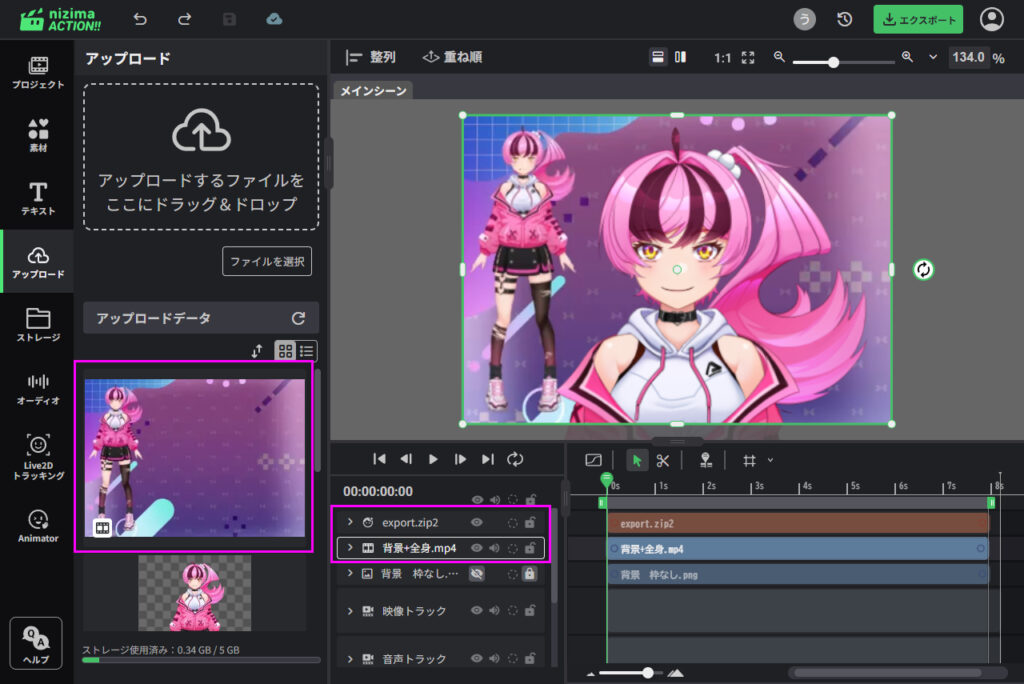Select the メインシーン tab

373,91
